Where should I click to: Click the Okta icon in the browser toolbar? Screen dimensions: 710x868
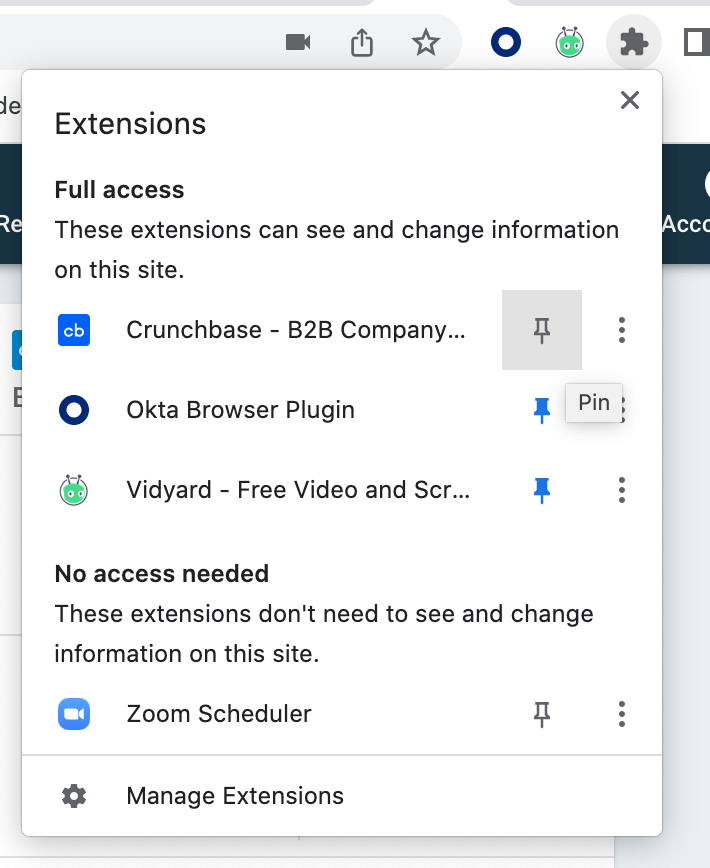tap(505, 42)
